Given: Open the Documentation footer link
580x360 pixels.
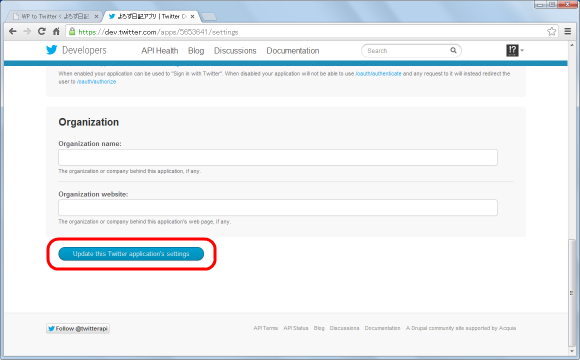Looking at the screenshot, I should pyautogui.click(x=382, y=328).
